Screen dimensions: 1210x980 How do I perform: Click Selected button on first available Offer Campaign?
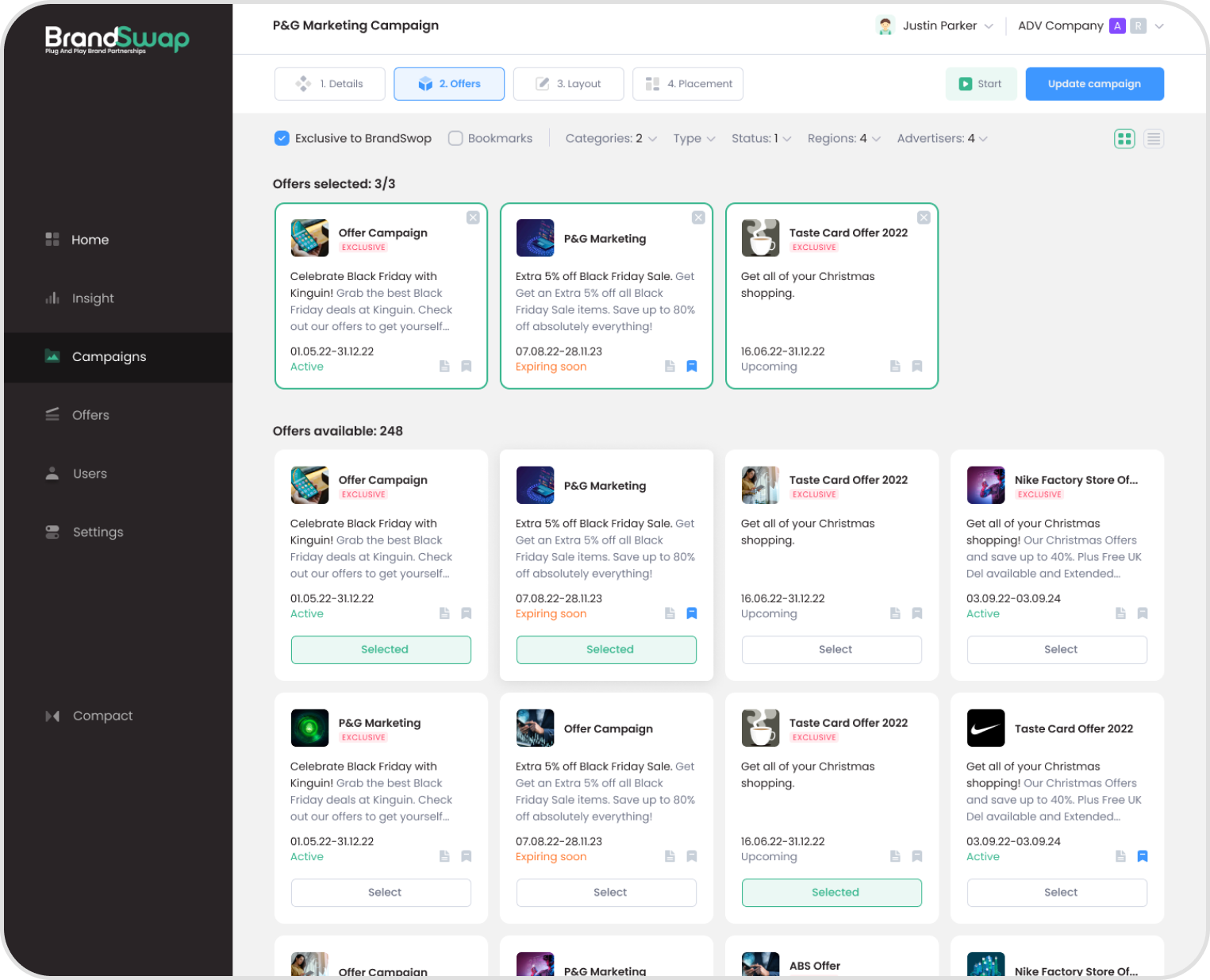click(x=381, y=650)
